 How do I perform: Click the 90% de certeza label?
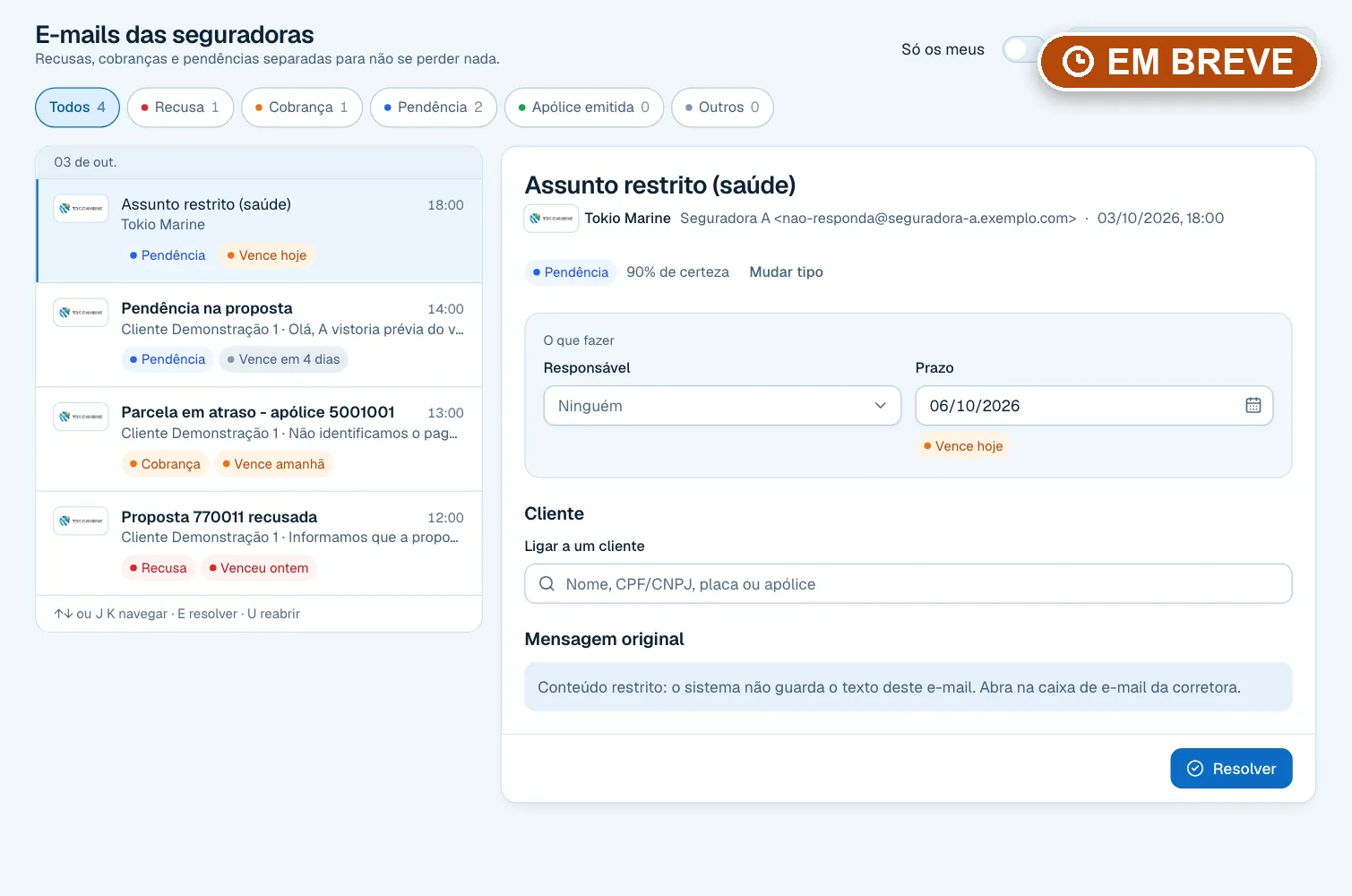click(x=677, y=272)
